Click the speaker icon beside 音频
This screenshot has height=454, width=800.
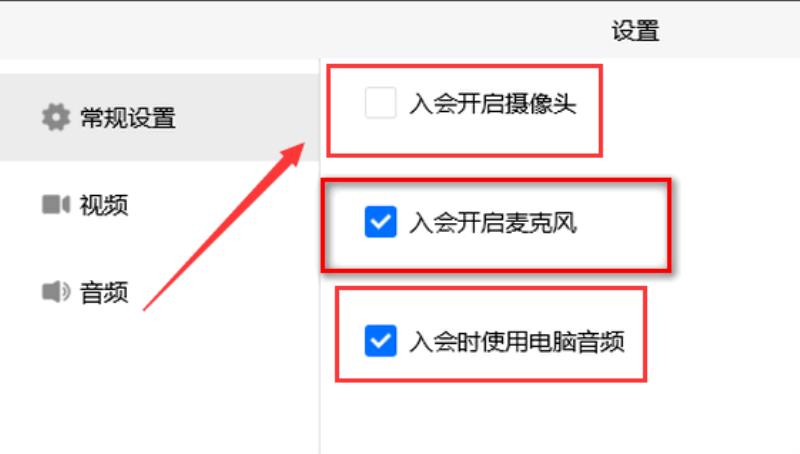(56, 292)
